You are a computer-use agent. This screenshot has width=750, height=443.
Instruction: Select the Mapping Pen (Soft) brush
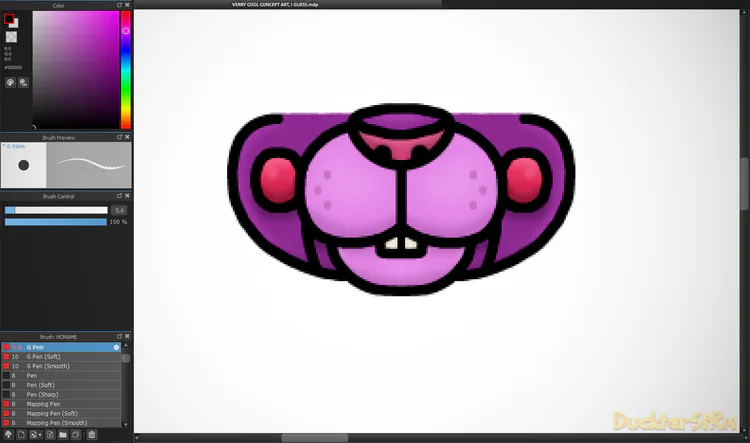point(61,414)
